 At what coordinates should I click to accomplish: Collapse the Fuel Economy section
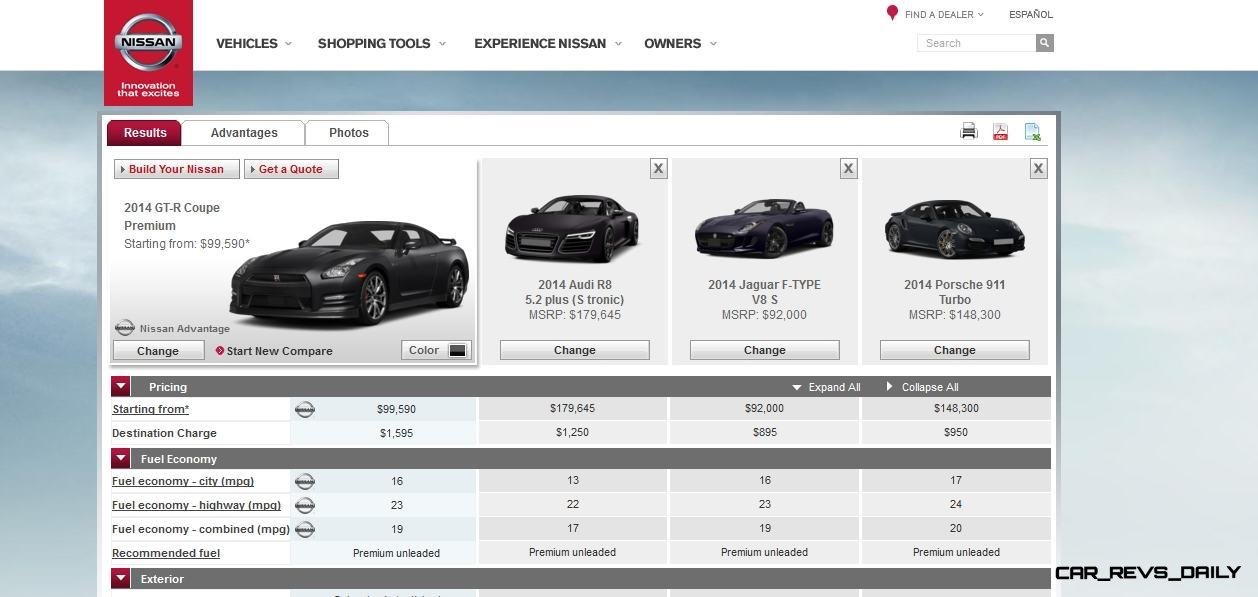(x=121, y=458)
